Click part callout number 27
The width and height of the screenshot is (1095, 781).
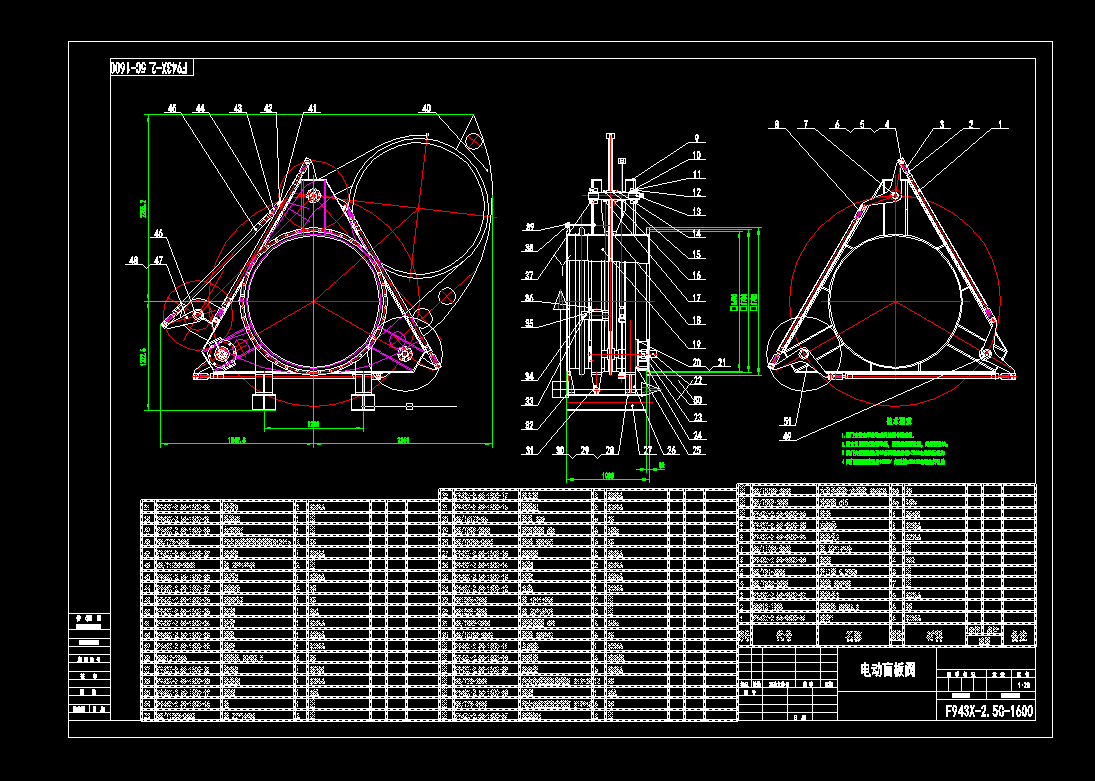[647, 451]
